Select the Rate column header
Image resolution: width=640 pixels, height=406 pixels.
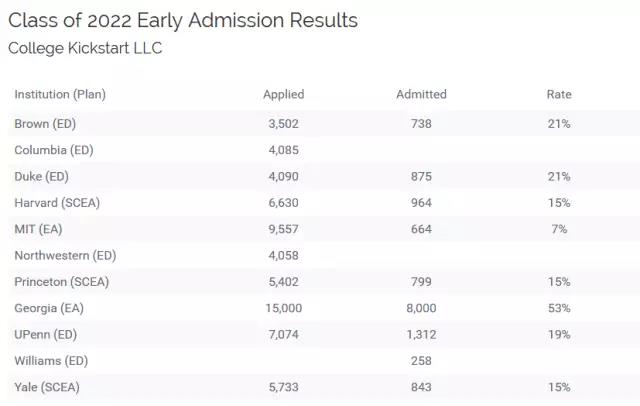click(x=558, y=95)
